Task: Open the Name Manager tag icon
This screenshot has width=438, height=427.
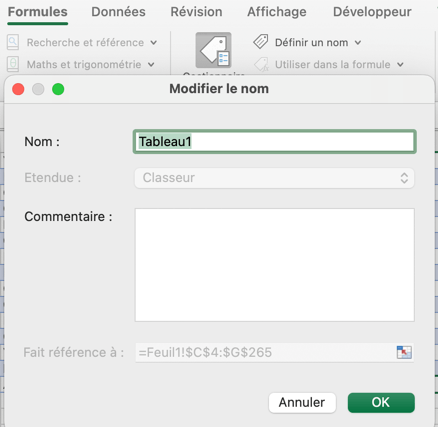Action: 214,50
